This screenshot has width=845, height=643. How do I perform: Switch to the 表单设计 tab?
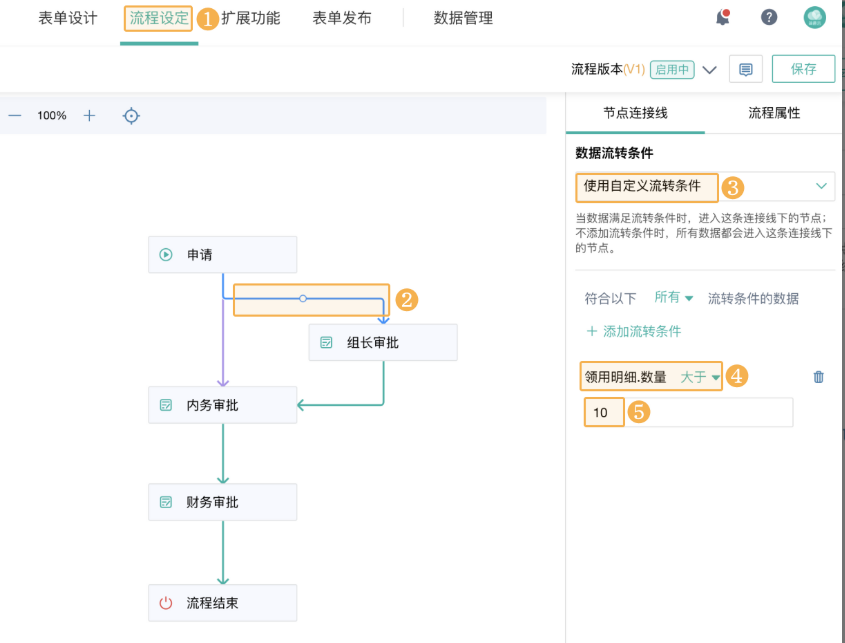click(x=68, y=18)
